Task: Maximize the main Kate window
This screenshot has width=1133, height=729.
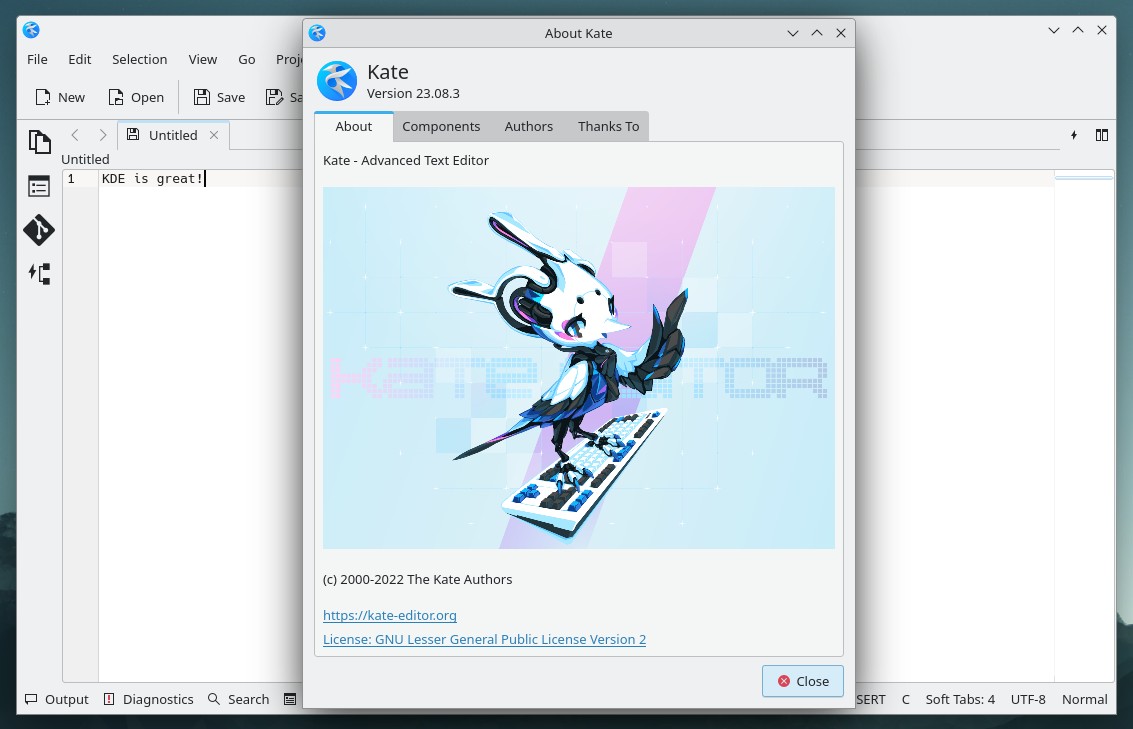Action: (1077, 30)
